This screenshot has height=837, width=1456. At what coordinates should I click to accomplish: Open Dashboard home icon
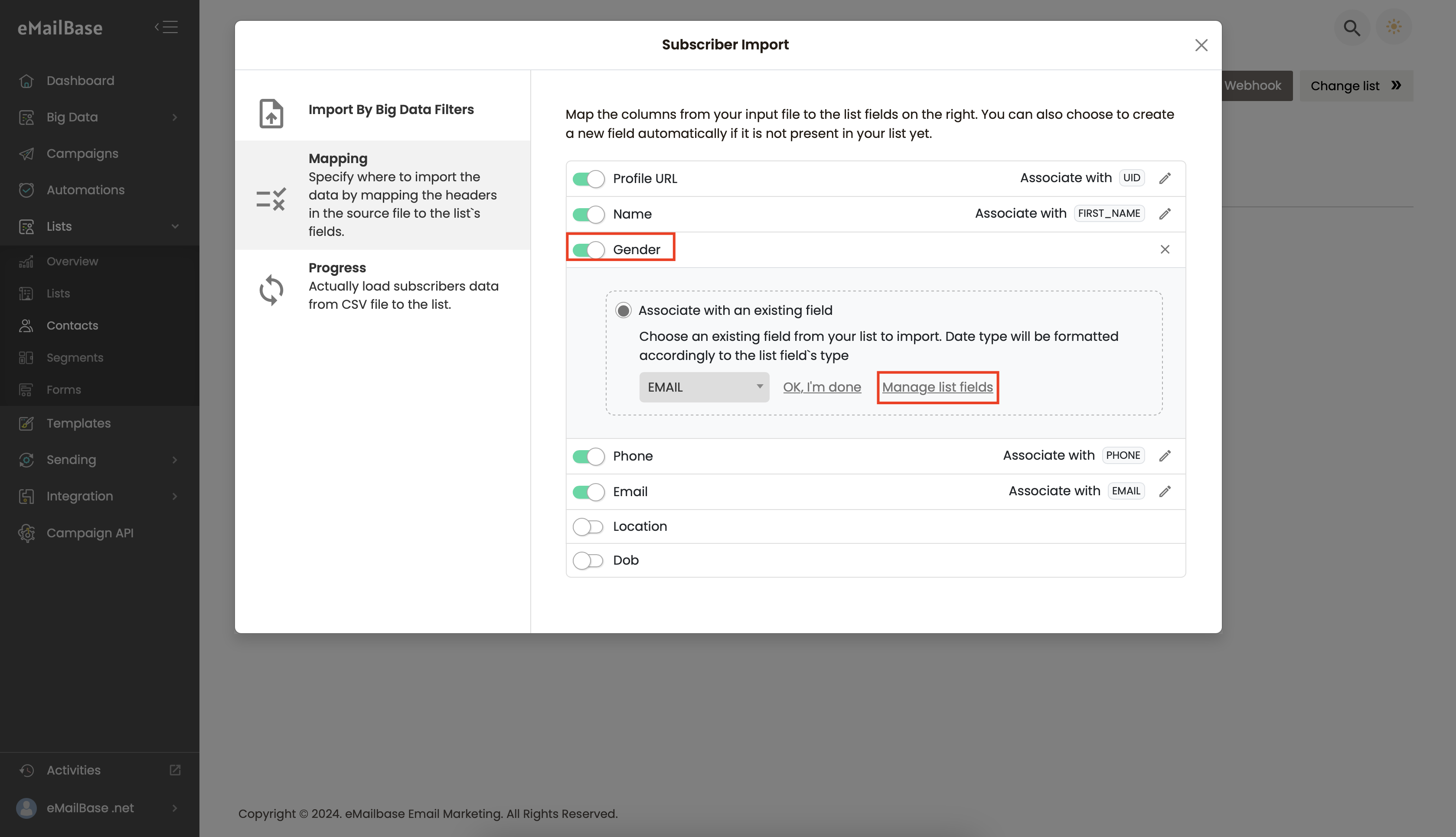click(x=26, y=81)
